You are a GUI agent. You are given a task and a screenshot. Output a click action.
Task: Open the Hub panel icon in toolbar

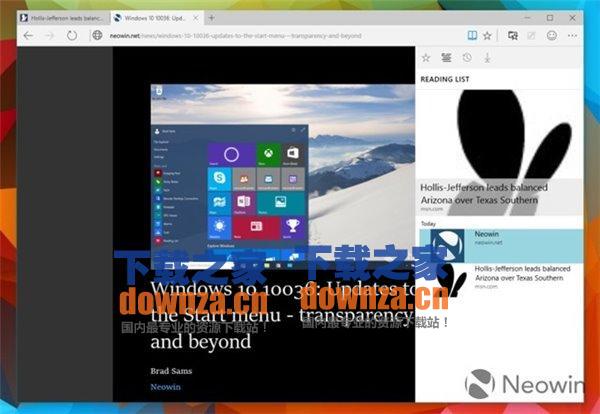pos(512,35)
